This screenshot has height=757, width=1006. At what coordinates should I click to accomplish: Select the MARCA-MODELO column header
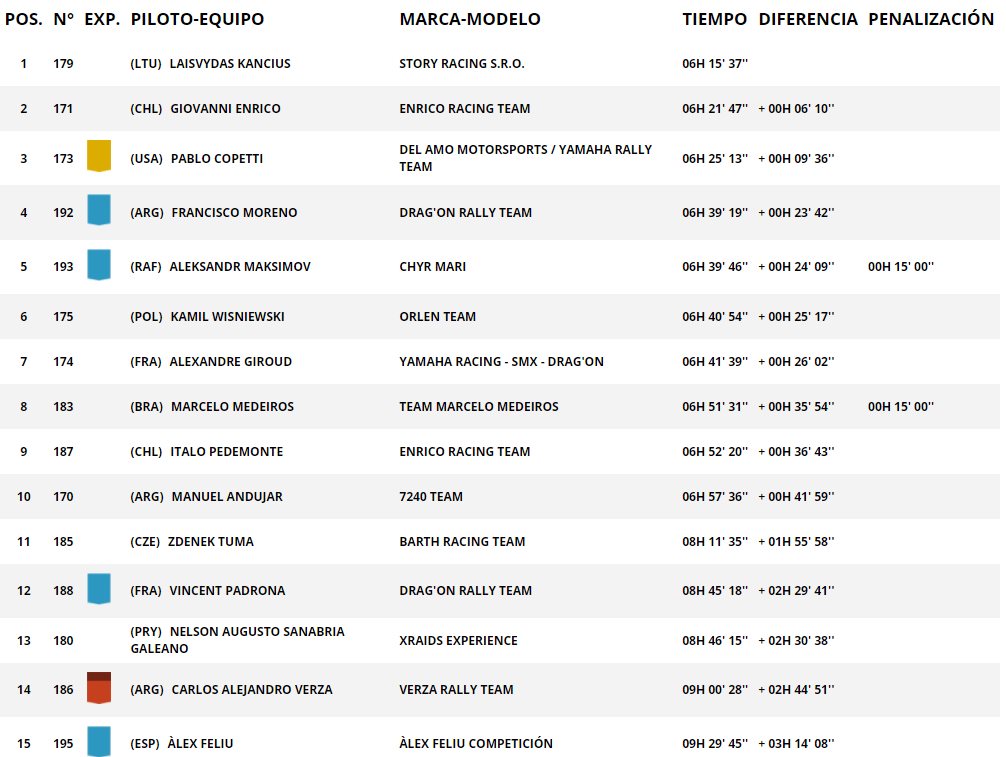pos(470,19)
